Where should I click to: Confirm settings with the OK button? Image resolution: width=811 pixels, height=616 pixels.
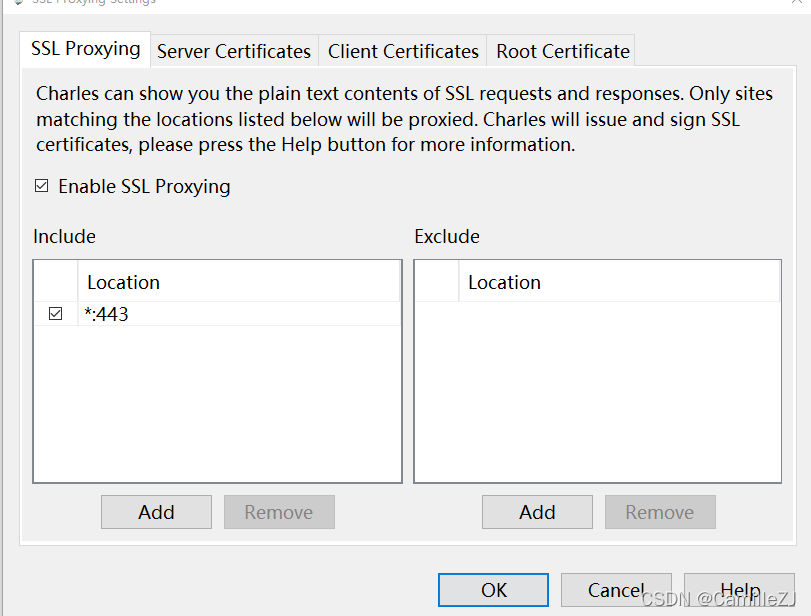pos(493,590)
